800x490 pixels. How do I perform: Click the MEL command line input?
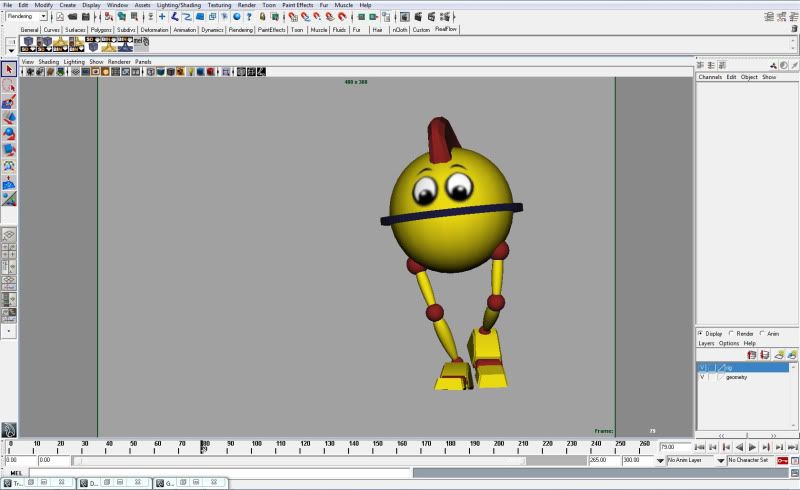(219, 473)
